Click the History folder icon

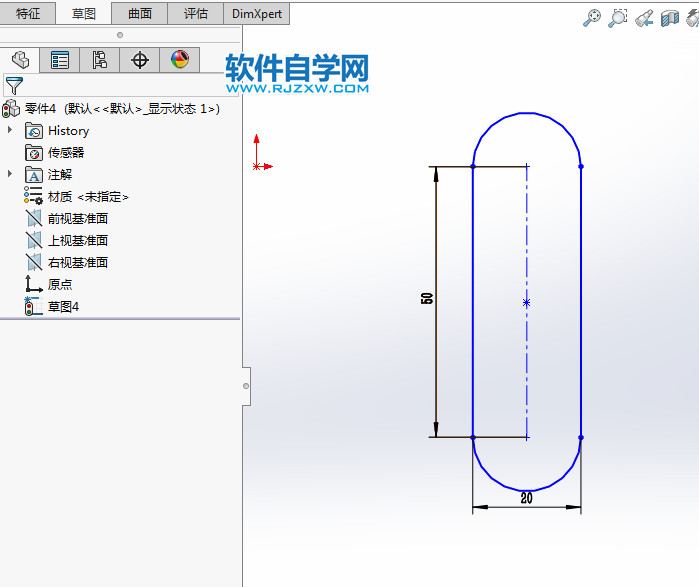pos(34,131)
